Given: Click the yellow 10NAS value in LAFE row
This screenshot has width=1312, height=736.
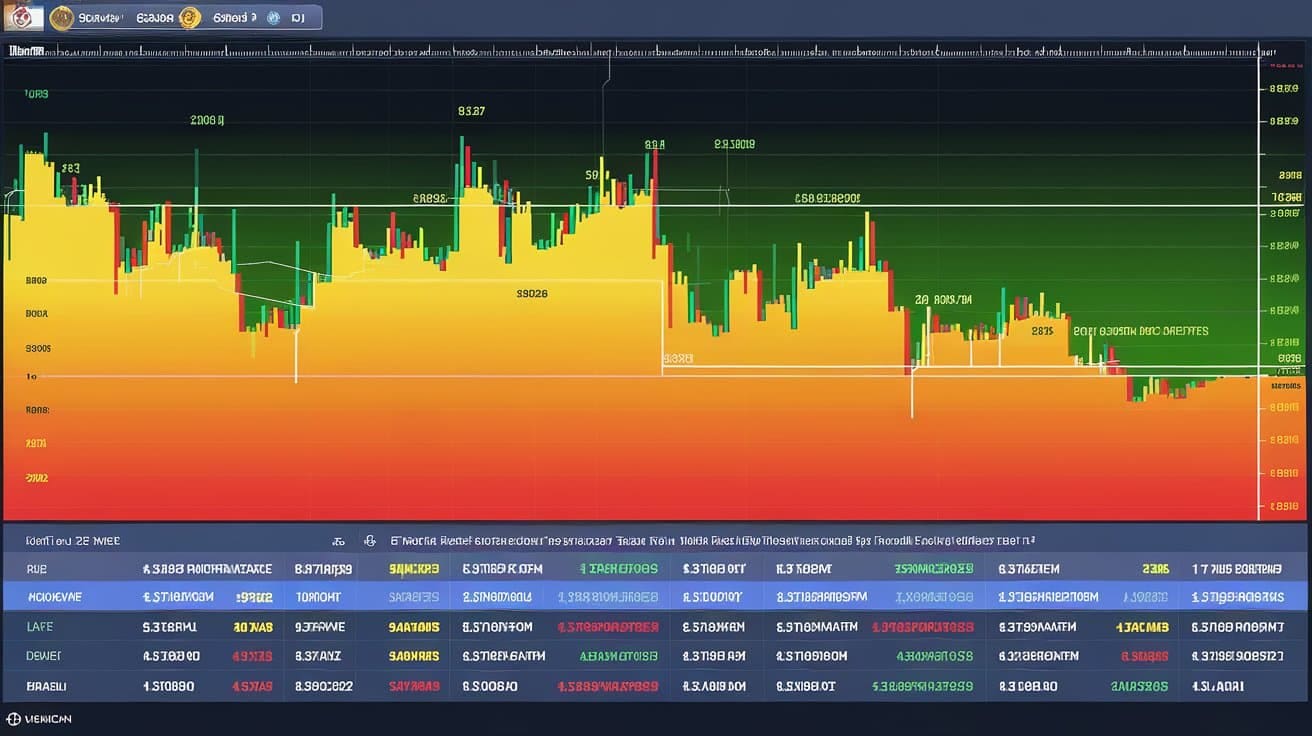Looking at the screenshot, I should click(x=252, y=628).
